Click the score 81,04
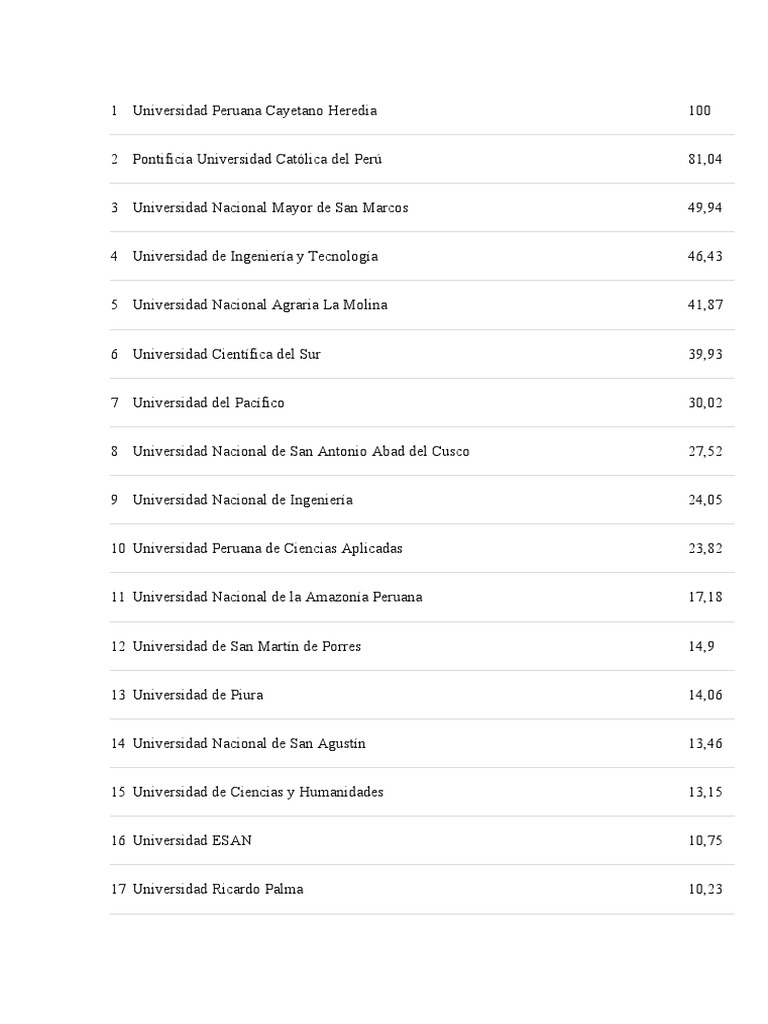 704,159
